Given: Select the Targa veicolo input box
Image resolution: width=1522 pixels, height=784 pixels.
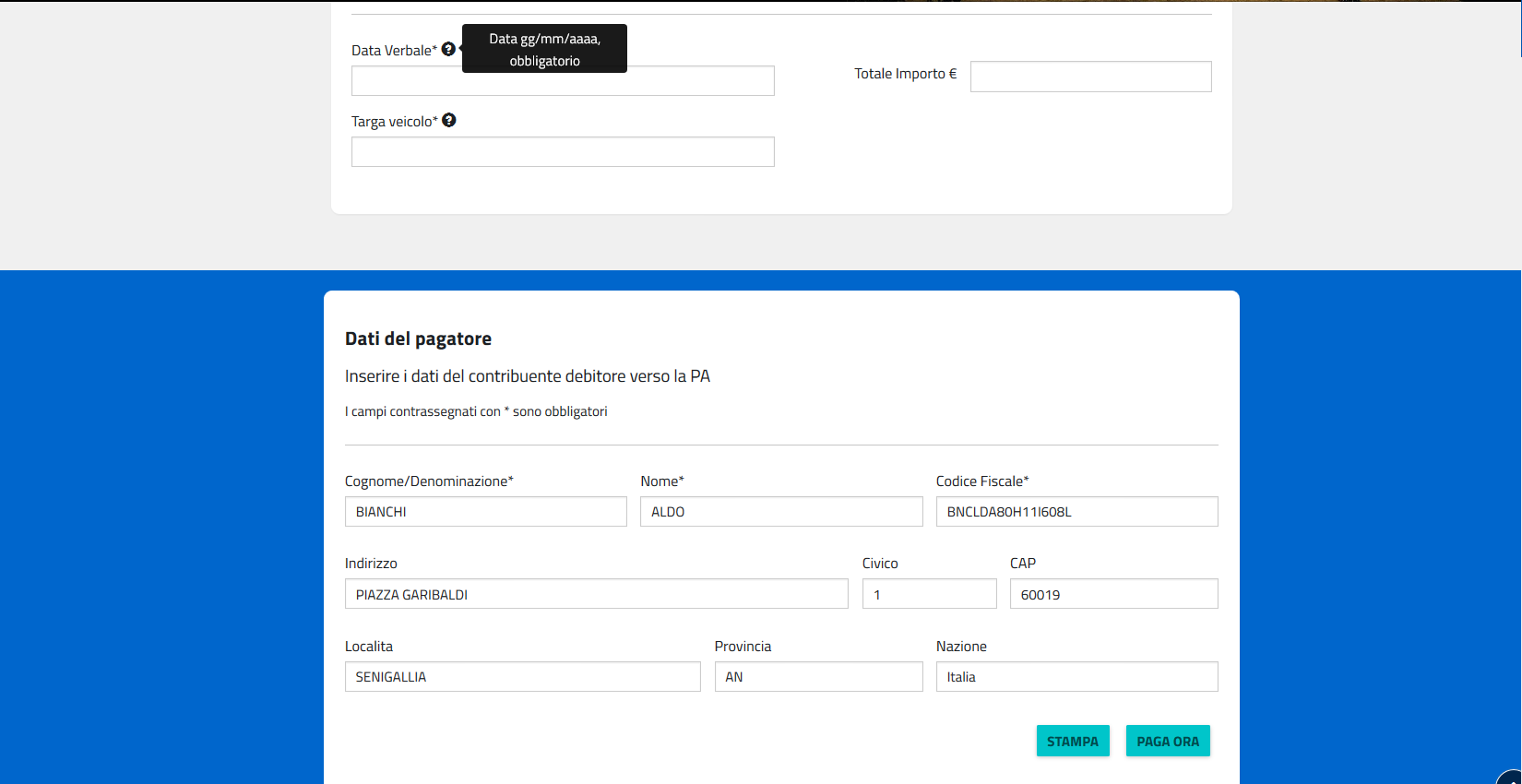Looking at the screenshot, I should [x=563, y=152].
